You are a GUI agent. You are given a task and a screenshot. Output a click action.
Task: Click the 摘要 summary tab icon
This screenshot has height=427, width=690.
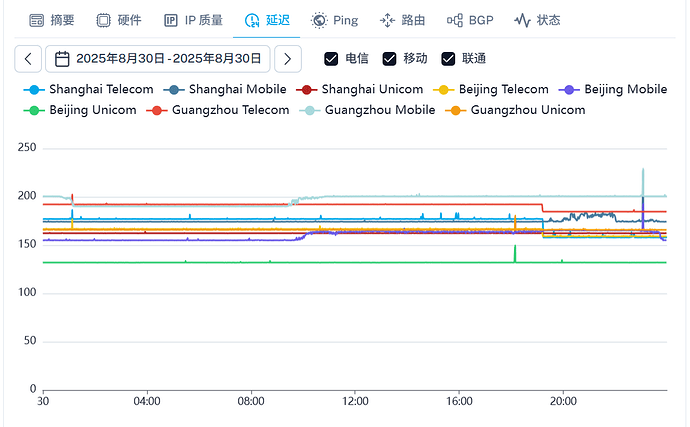click(37, 20)
